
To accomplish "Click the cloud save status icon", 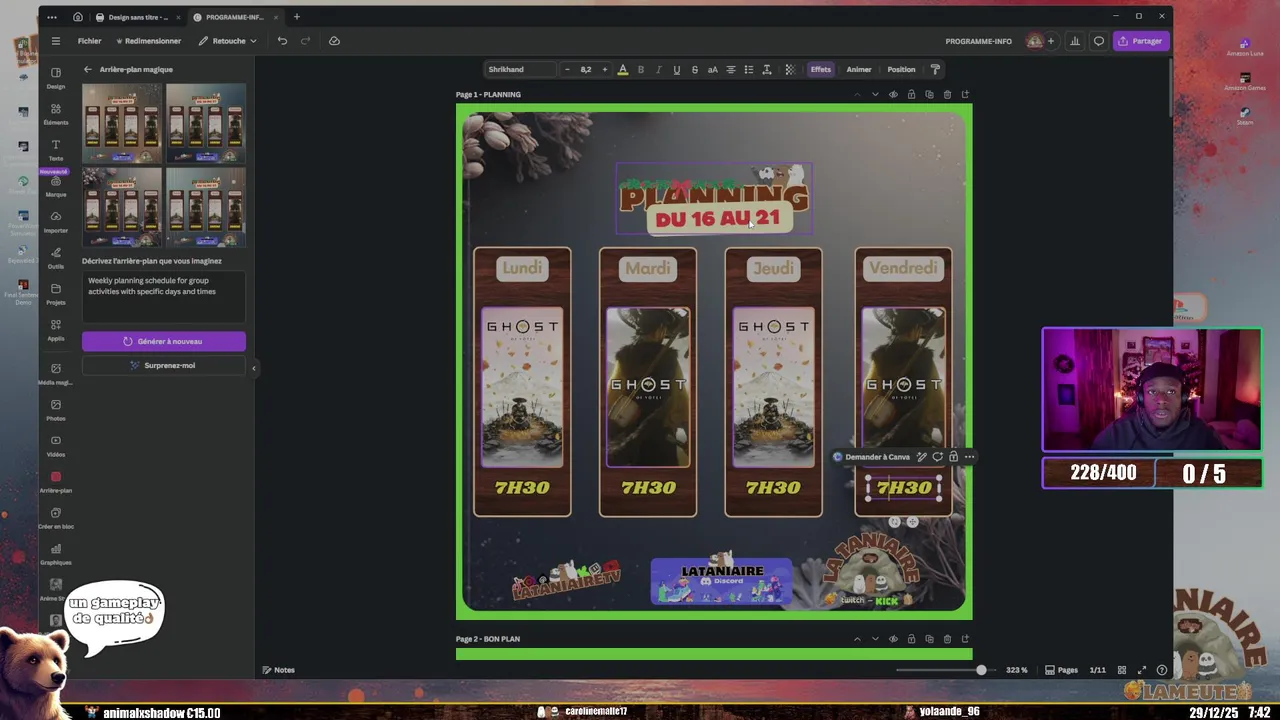I will [334, 41].
